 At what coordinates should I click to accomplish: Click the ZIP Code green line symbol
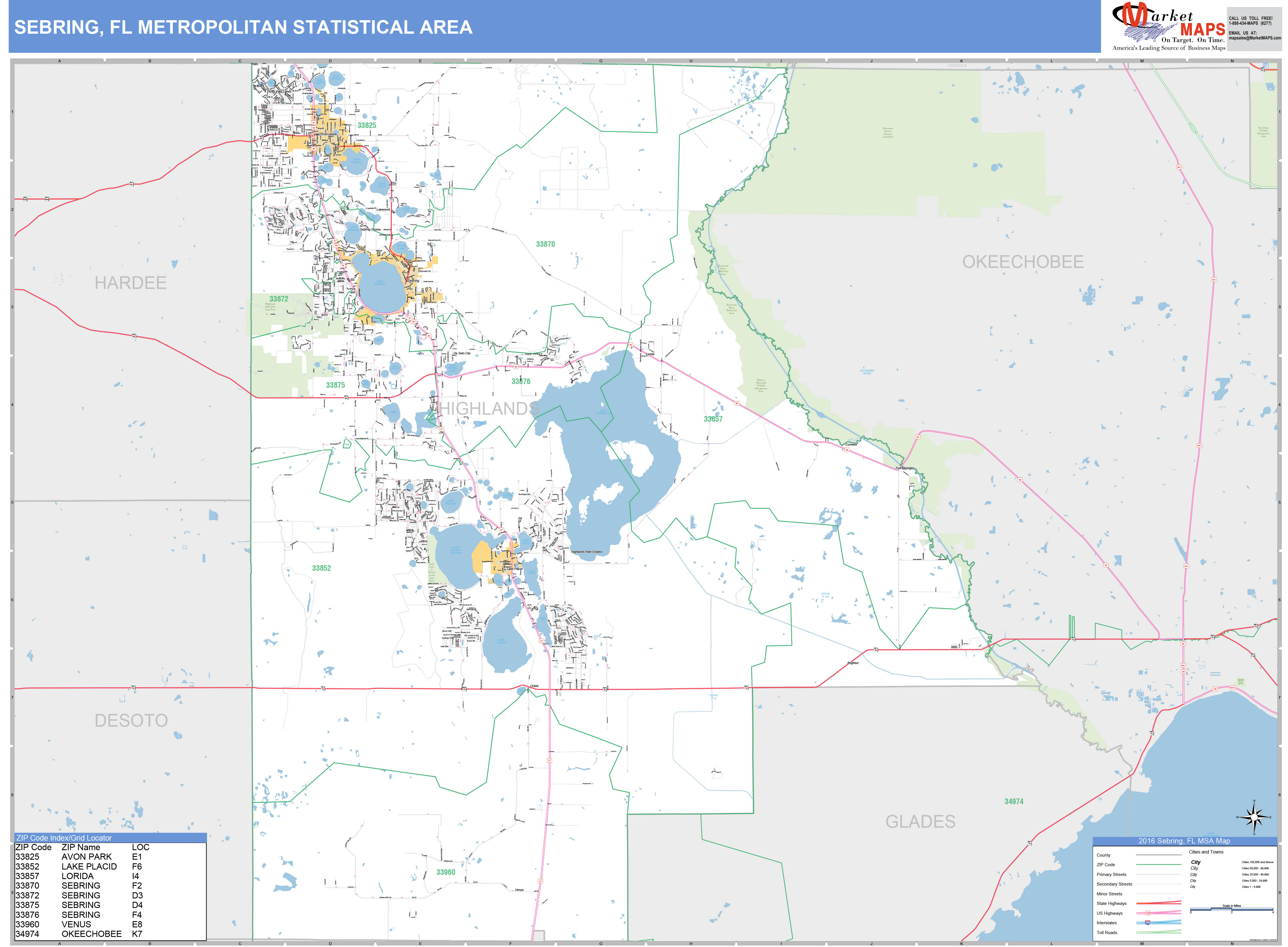pyautogui.click(x=1159, y=864)
